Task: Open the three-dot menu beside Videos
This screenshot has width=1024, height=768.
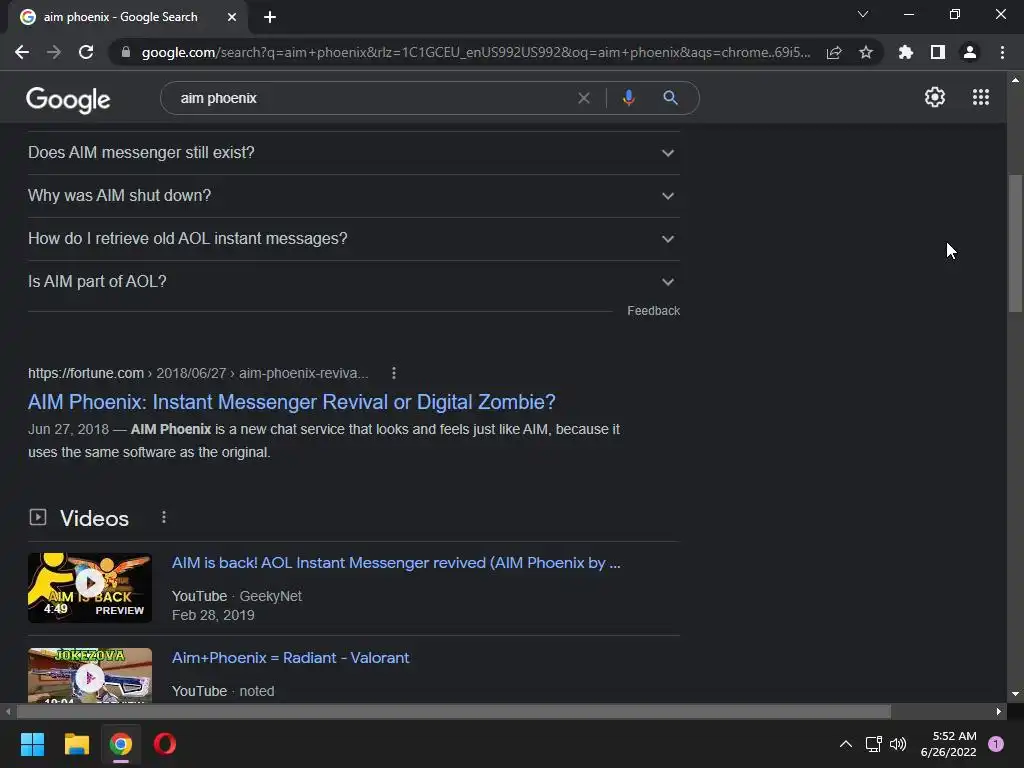Action: tap(164, 517)
